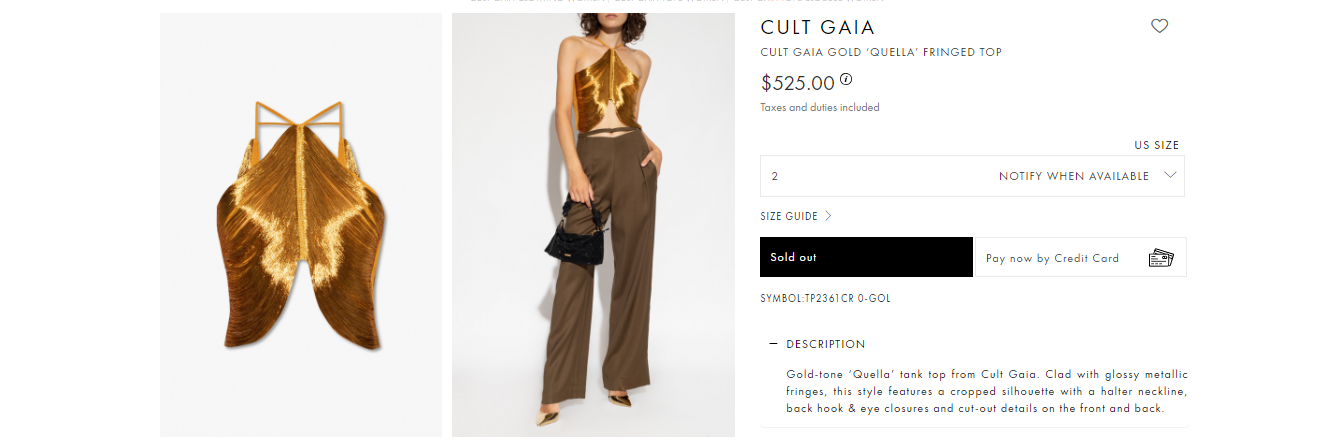Open the model photo wearing the gold top
This screenshot has width=1331, height=441.
click(593, 225)
